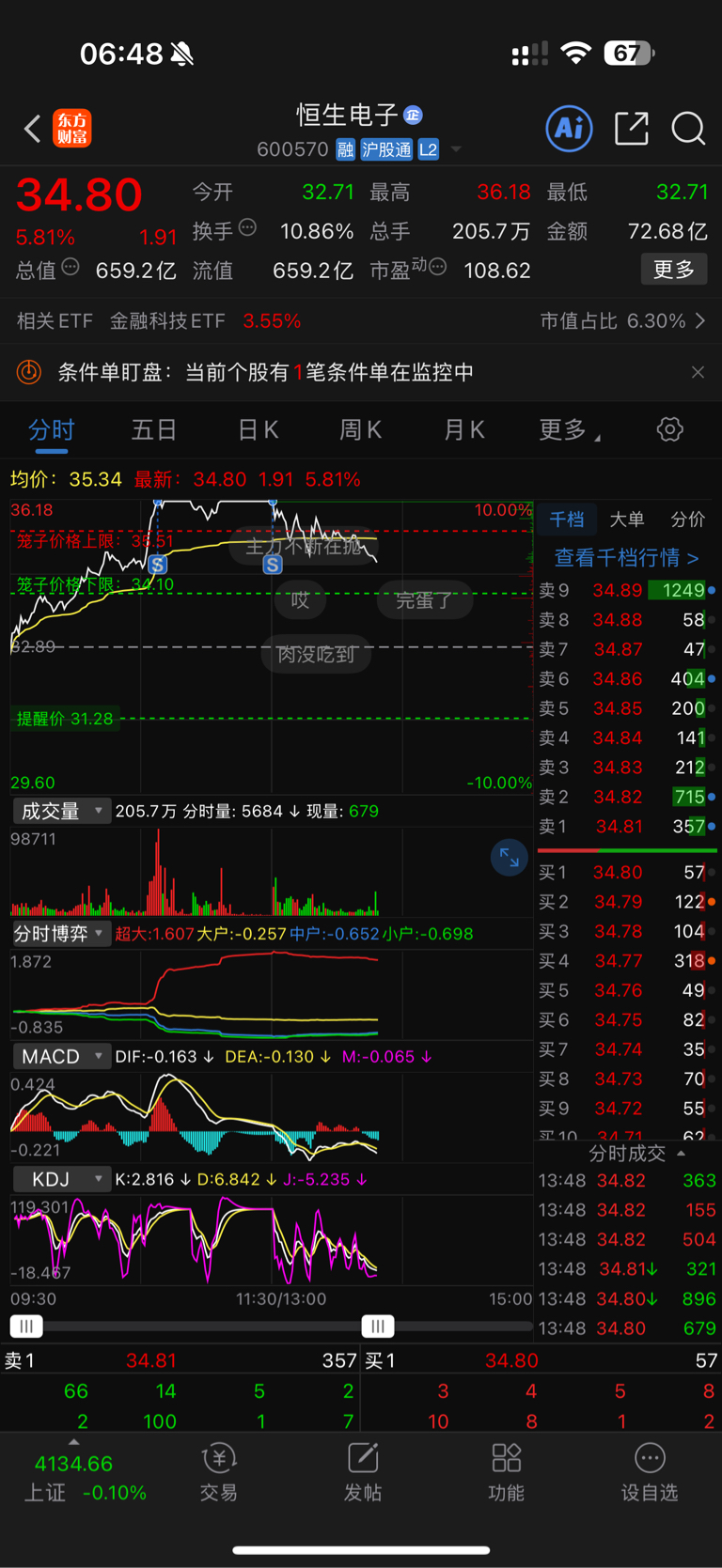Select the 买1 34.80 order book row

[627, 873]
